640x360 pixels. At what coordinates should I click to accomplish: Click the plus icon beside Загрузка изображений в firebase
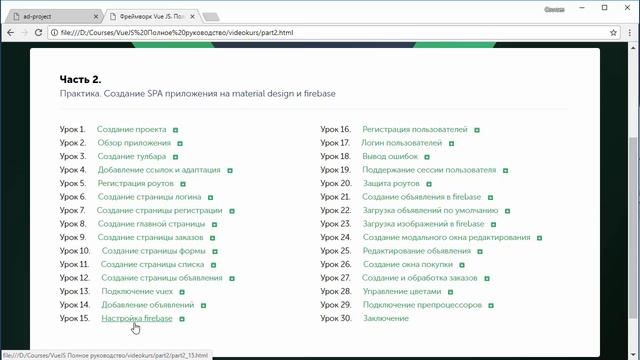point(493,224)
